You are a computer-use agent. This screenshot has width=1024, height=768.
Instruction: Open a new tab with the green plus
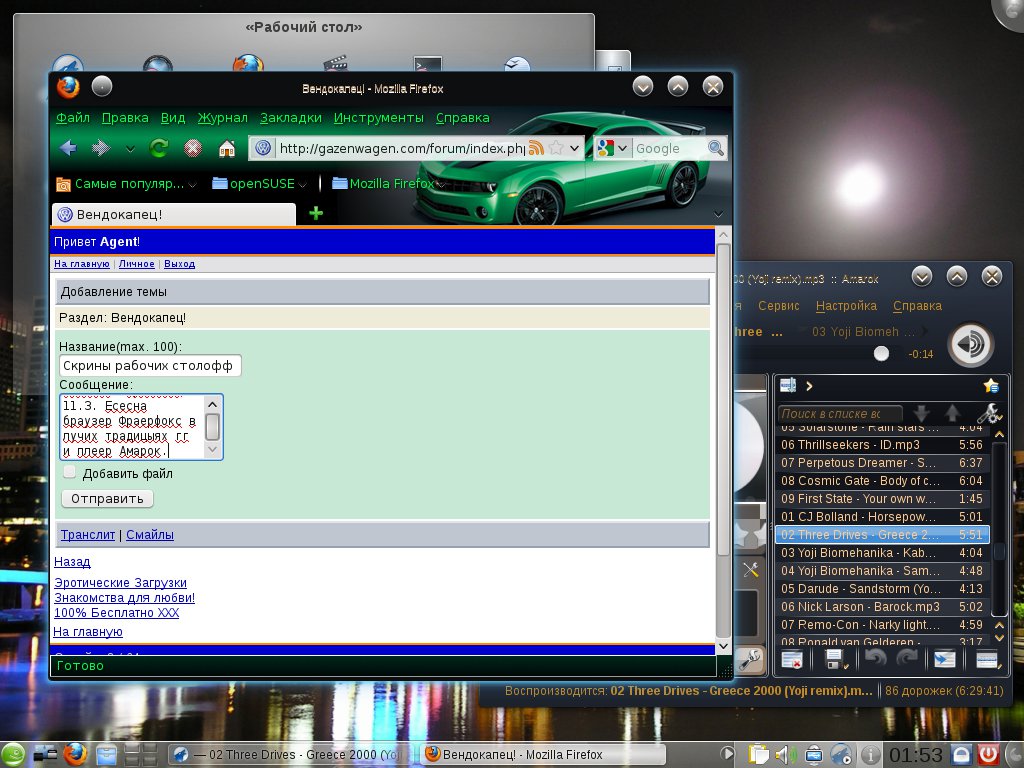pos(316,213)
